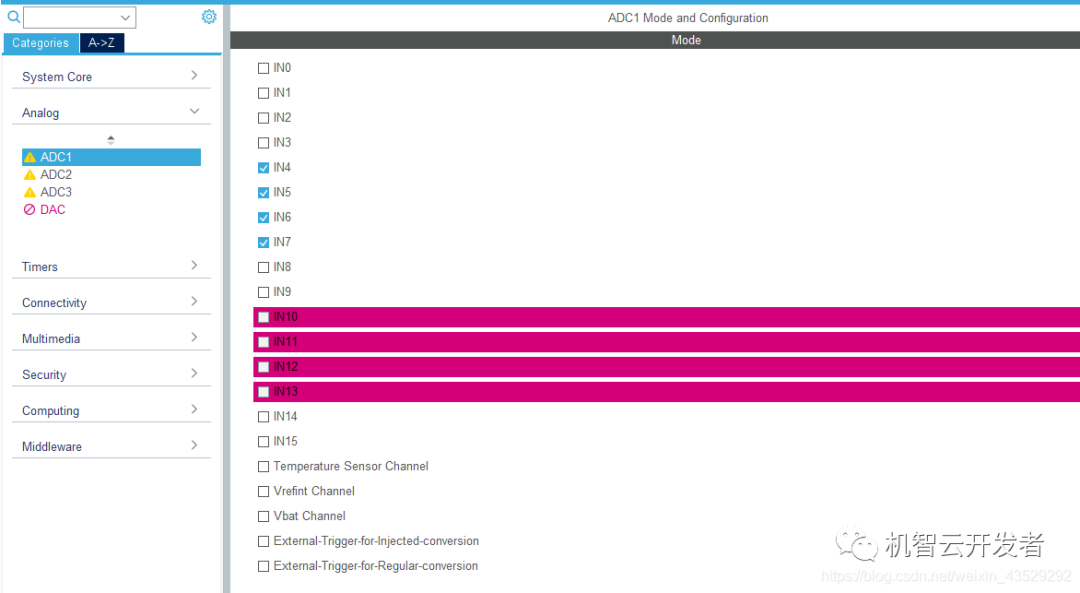Click the highlighted IN13 checkbox
Viewport: 1080px width, 593px height.
coord(263,392)
